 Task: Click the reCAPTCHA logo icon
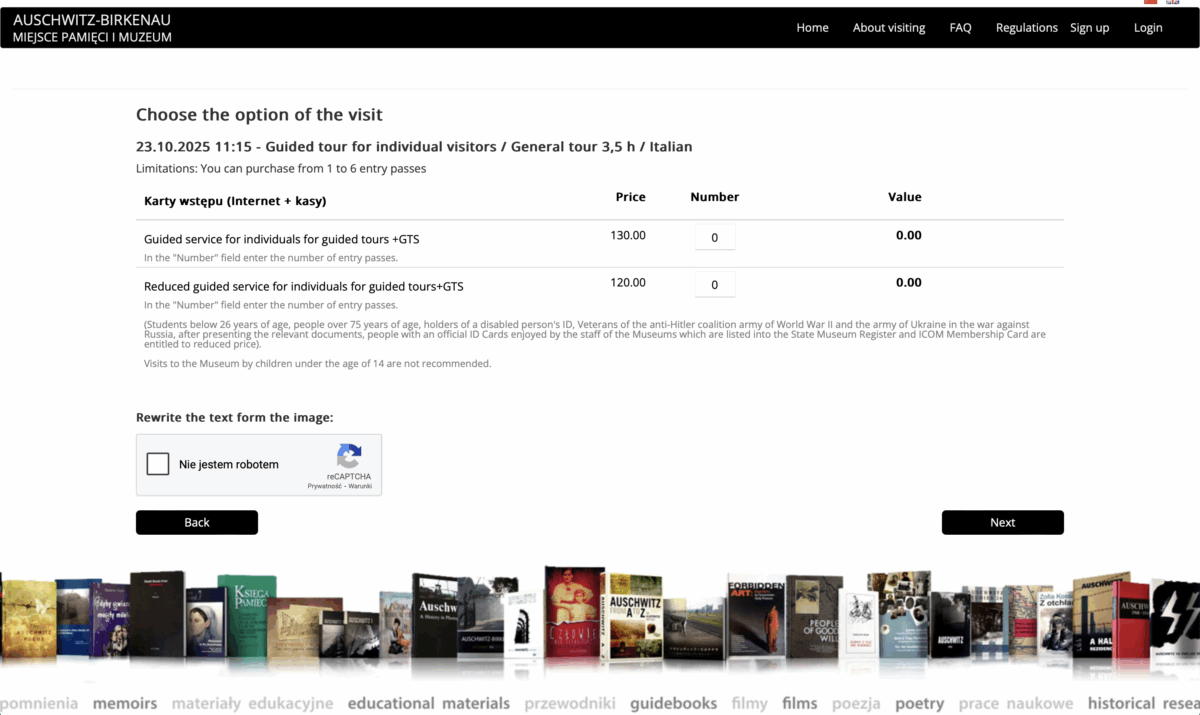coord(348,456)
